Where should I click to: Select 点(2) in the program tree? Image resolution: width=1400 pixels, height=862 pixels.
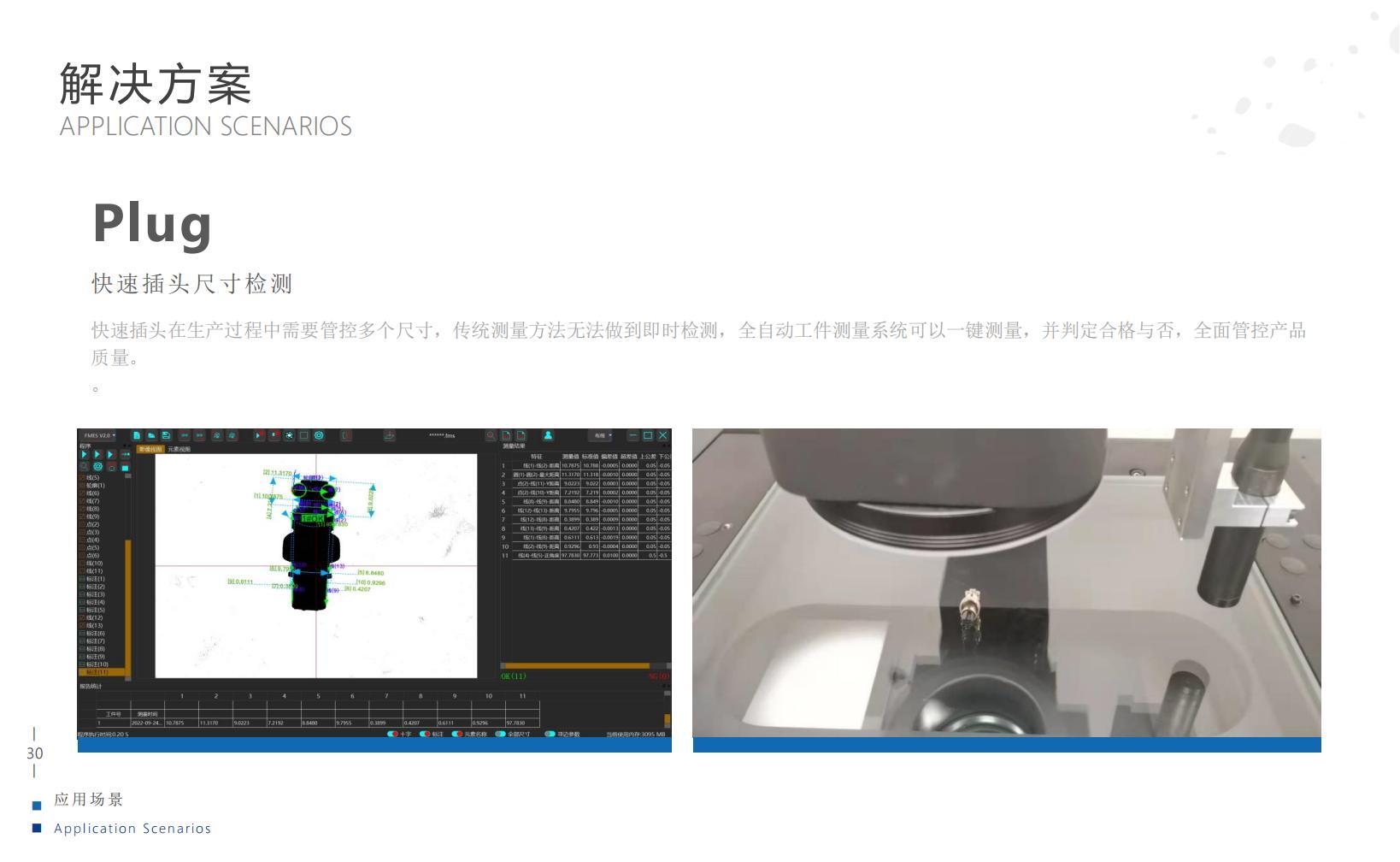(93, 524)
